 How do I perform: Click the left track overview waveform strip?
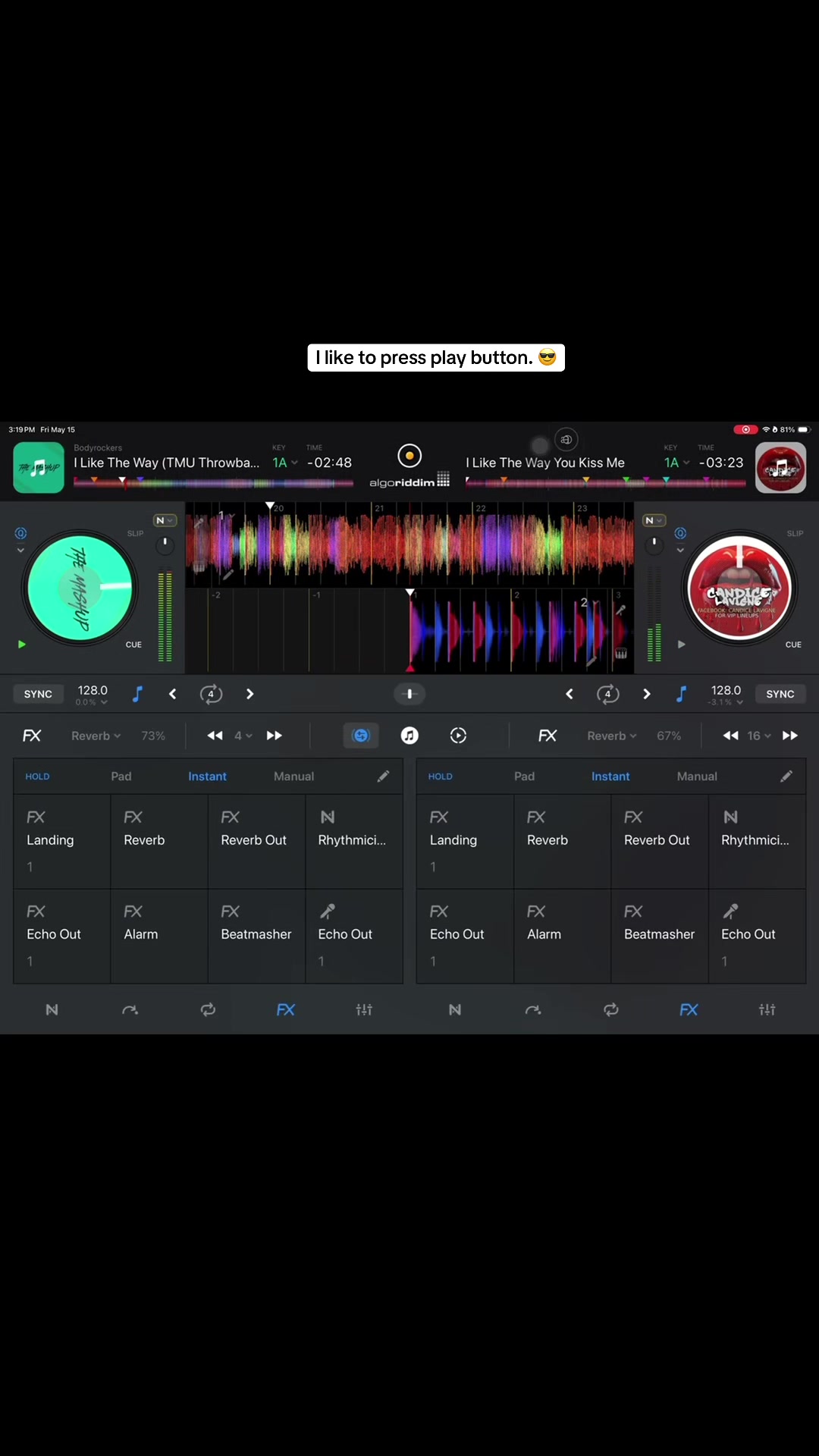[x=213, y=482]
